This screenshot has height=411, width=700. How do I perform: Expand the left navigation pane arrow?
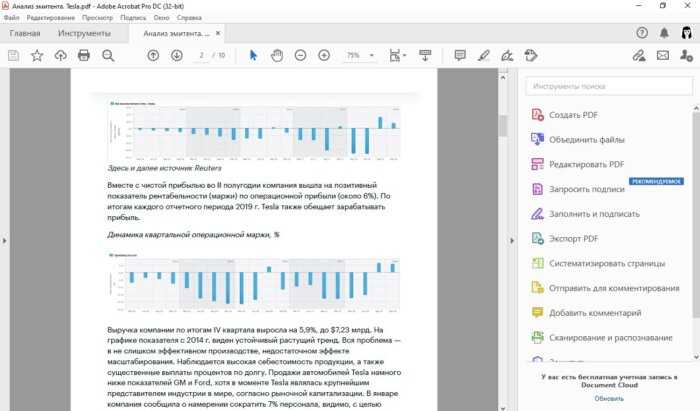pos(4,241)
